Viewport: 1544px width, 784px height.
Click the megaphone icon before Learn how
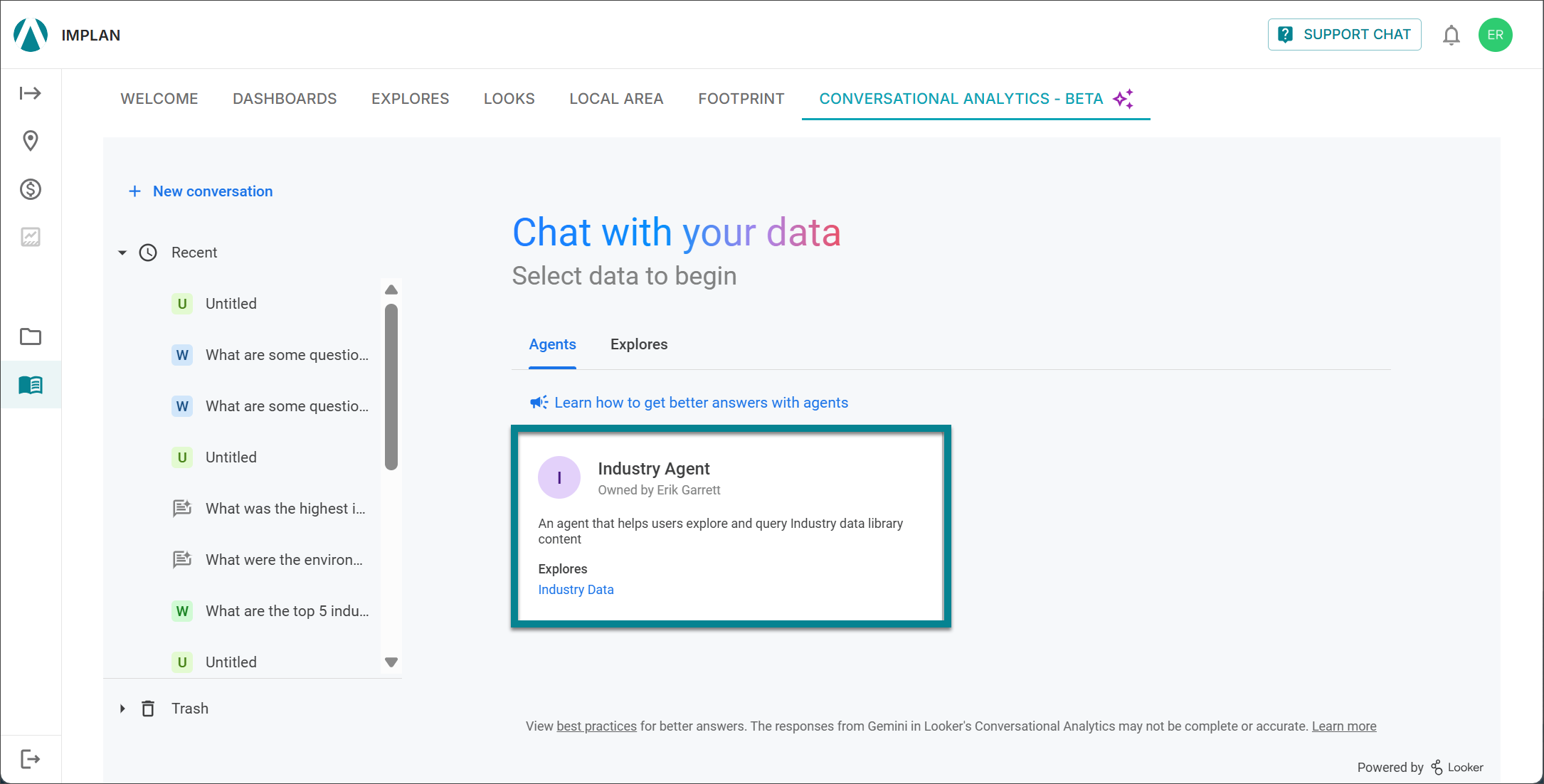tap(539, 403)
